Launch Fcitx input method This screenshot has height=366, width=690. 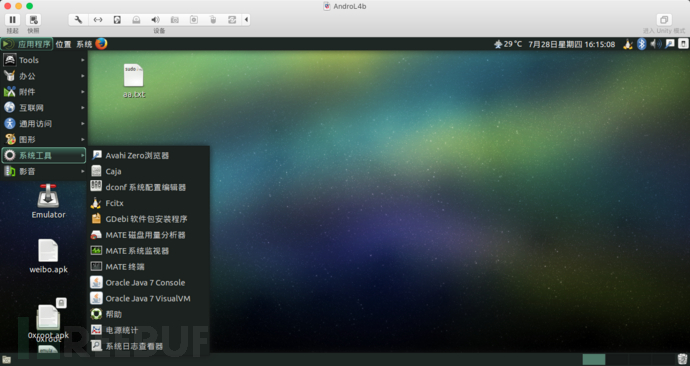tap(149, 203)
